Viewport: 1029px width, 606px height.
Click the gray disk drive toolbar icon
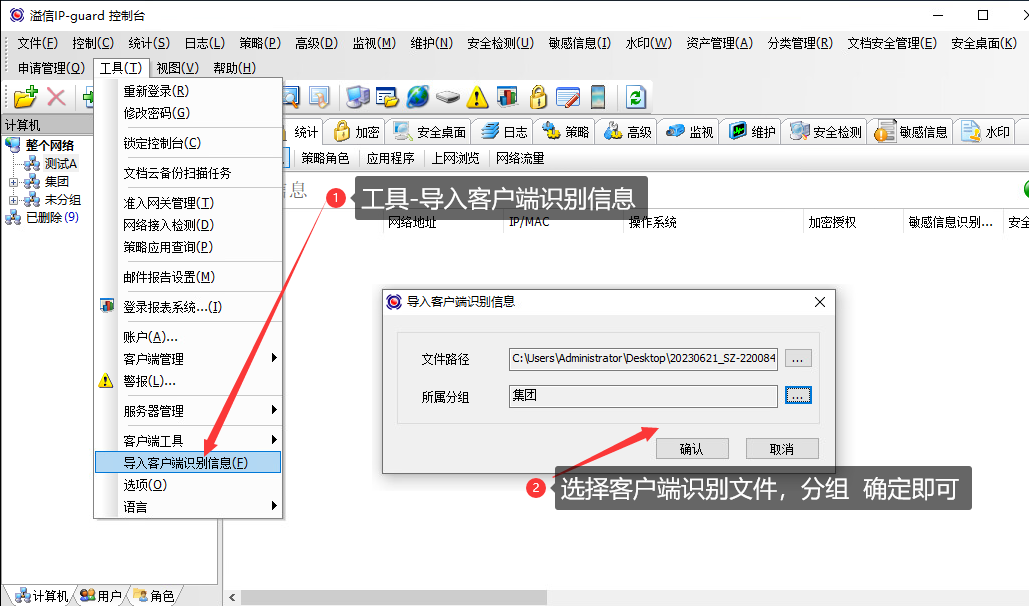click(448, 97)
